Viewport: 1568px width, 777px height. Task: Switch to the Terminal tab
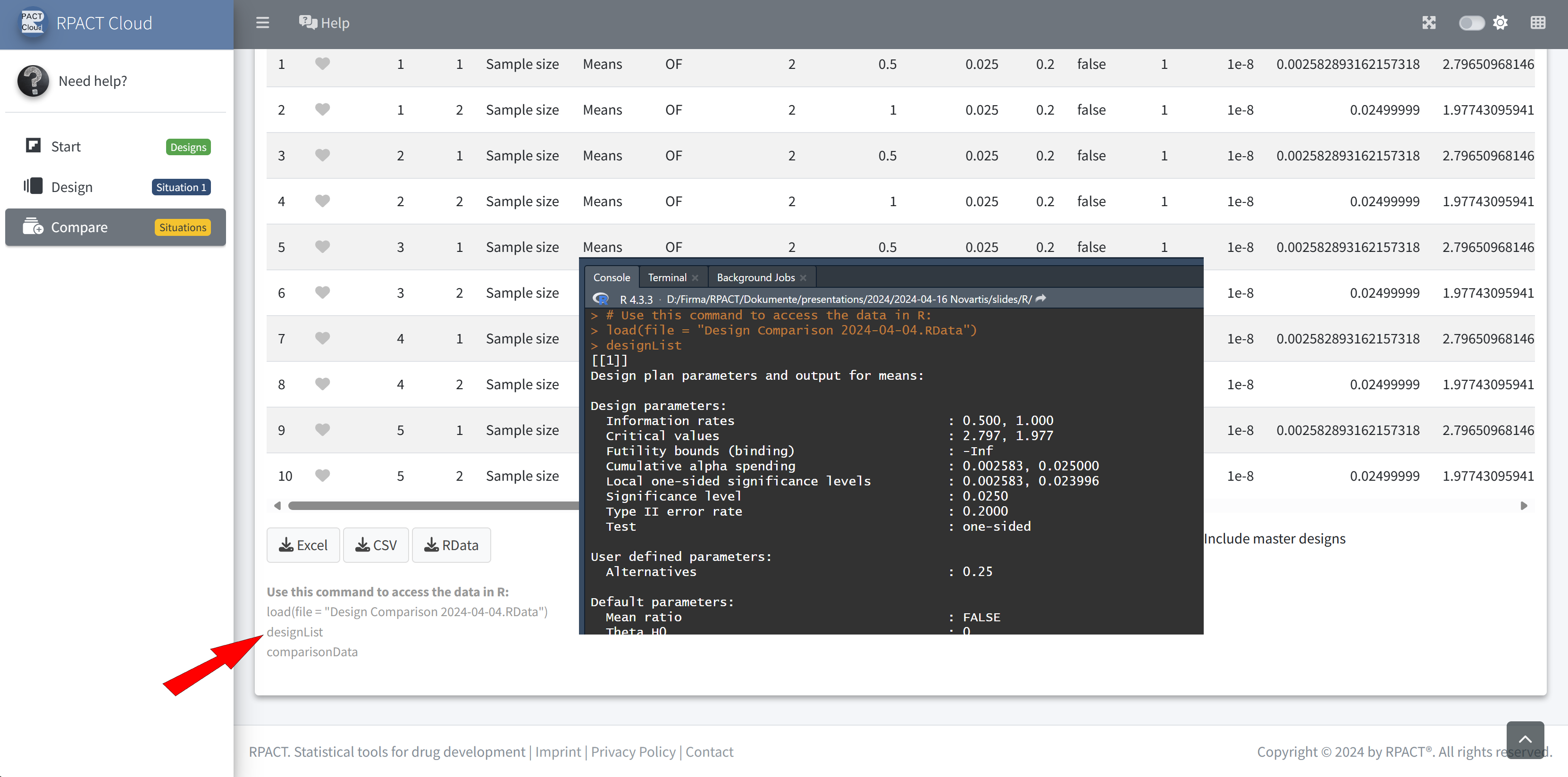tap(667, 277)
